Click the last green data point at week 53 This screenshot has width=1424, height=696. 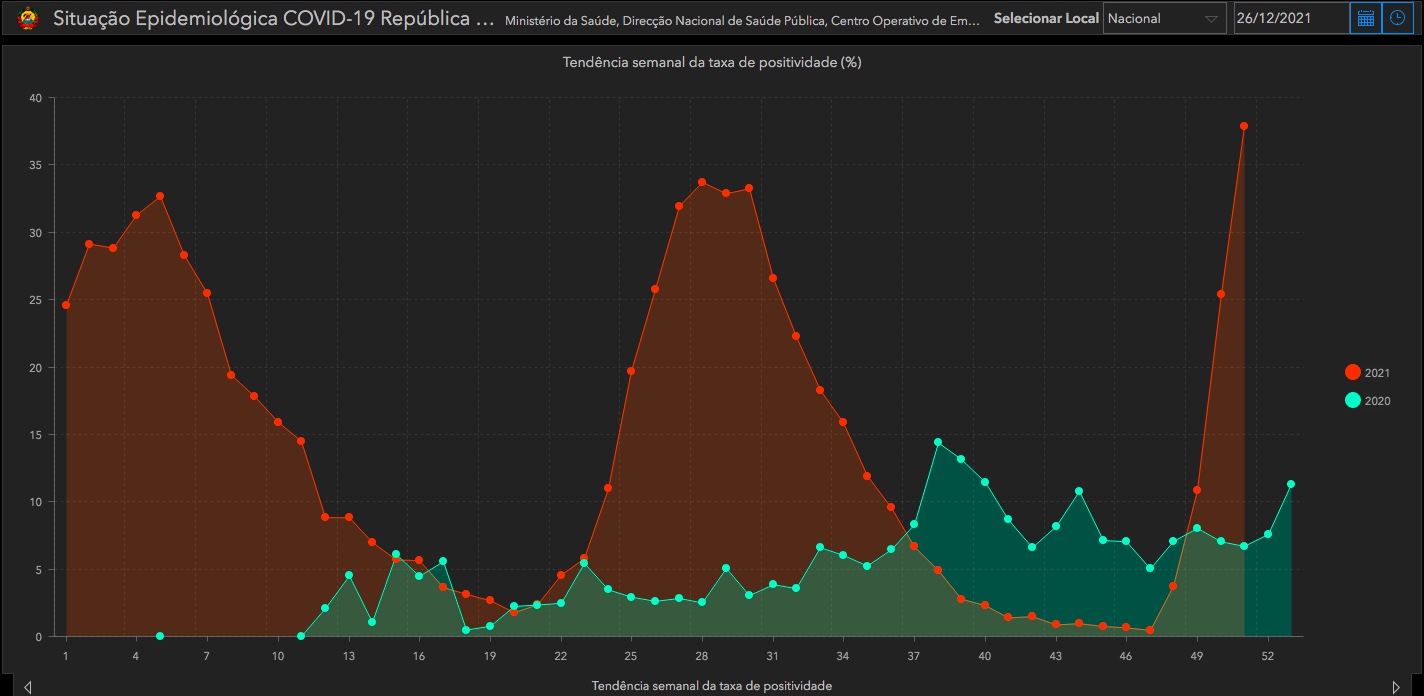click(1291, 484)
